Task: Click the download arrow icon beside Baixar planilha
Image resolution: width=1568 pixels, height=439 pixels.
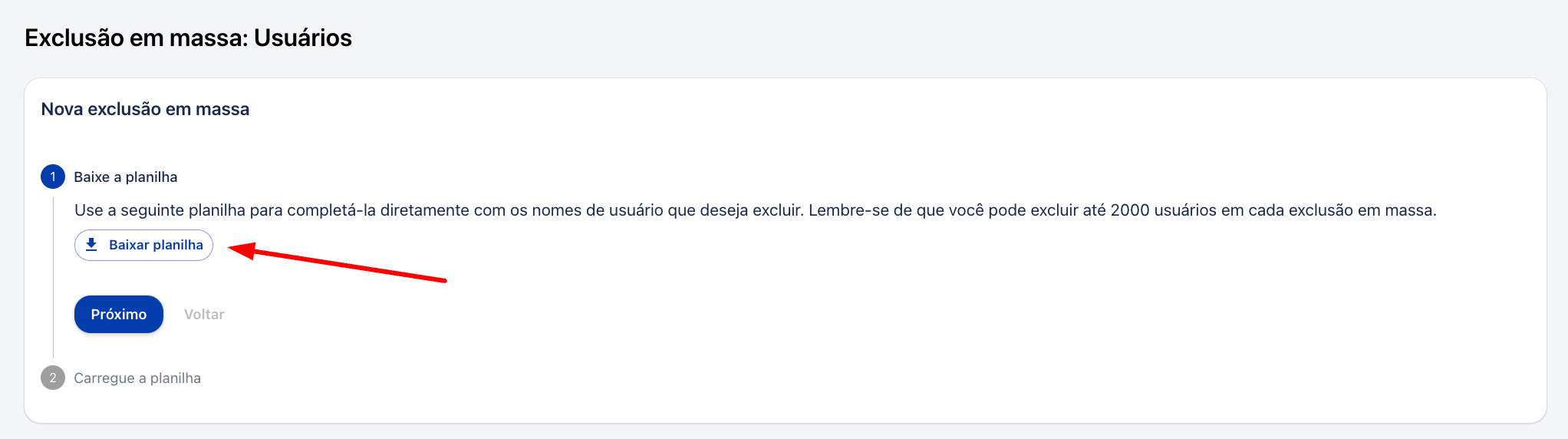Action: tap(91, 245)
